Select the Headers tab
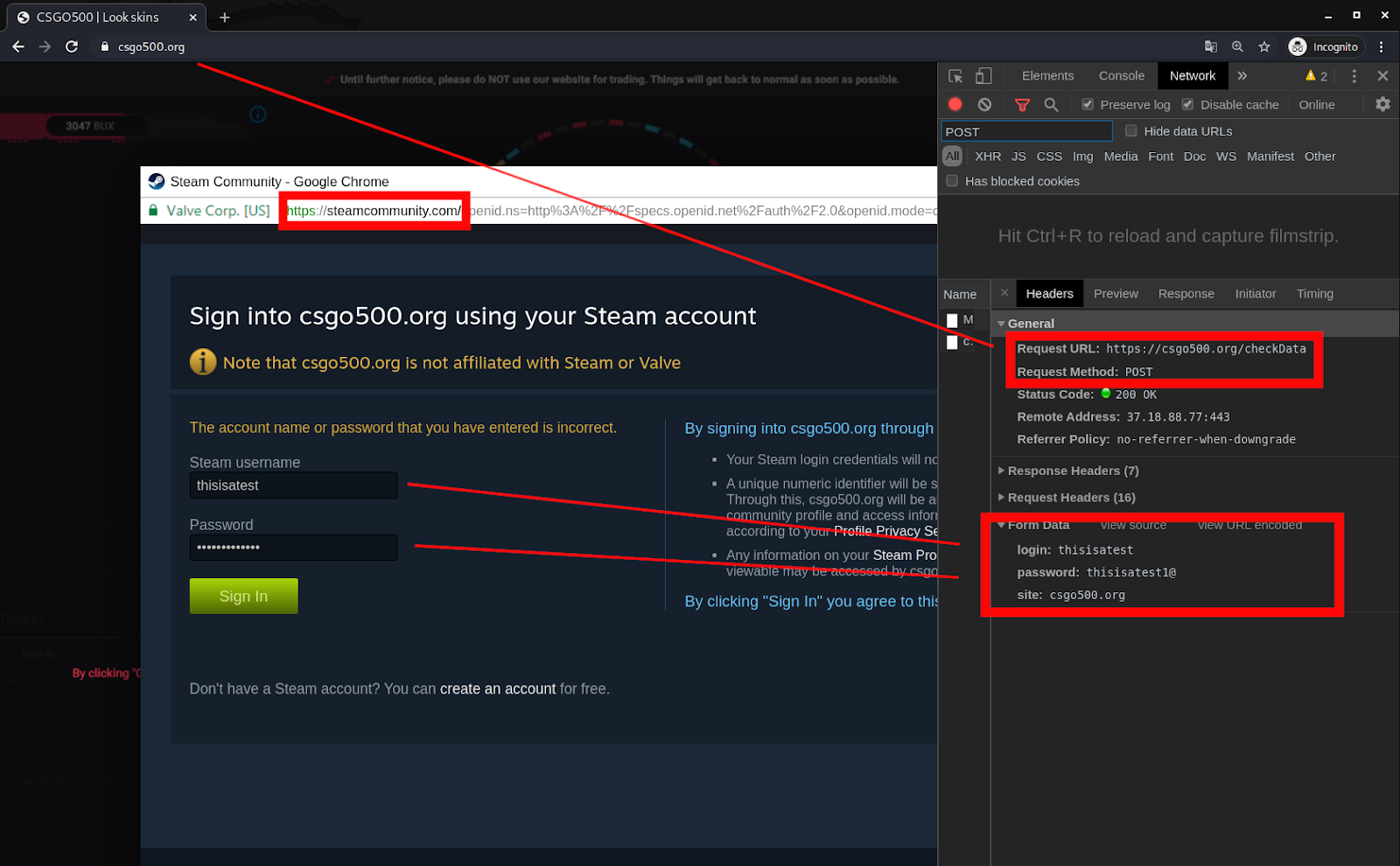Image resolution: width=1400 pixels, height=866 pixels. [1049, 294]
